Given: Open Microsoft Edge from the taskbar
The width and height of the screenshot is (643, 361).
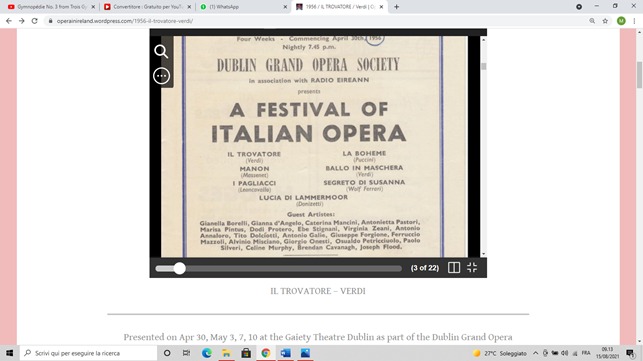Looking at the screenshot, I should point(207,353).
